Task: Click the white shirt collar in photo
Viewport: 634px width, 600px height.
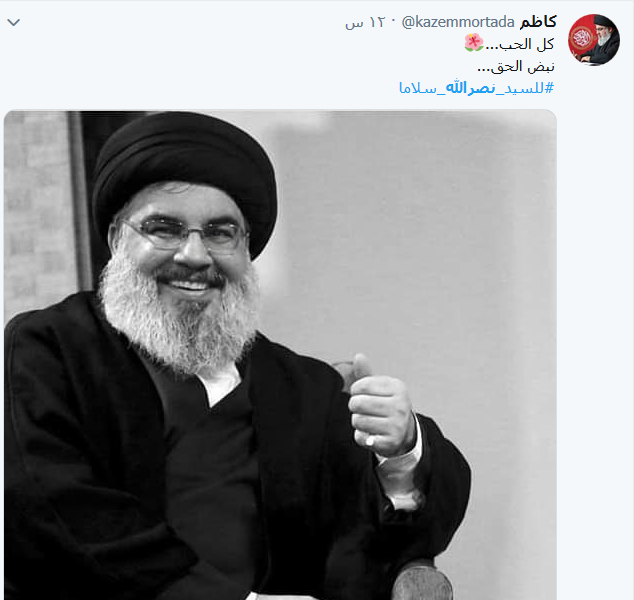Action: (222, 384)
